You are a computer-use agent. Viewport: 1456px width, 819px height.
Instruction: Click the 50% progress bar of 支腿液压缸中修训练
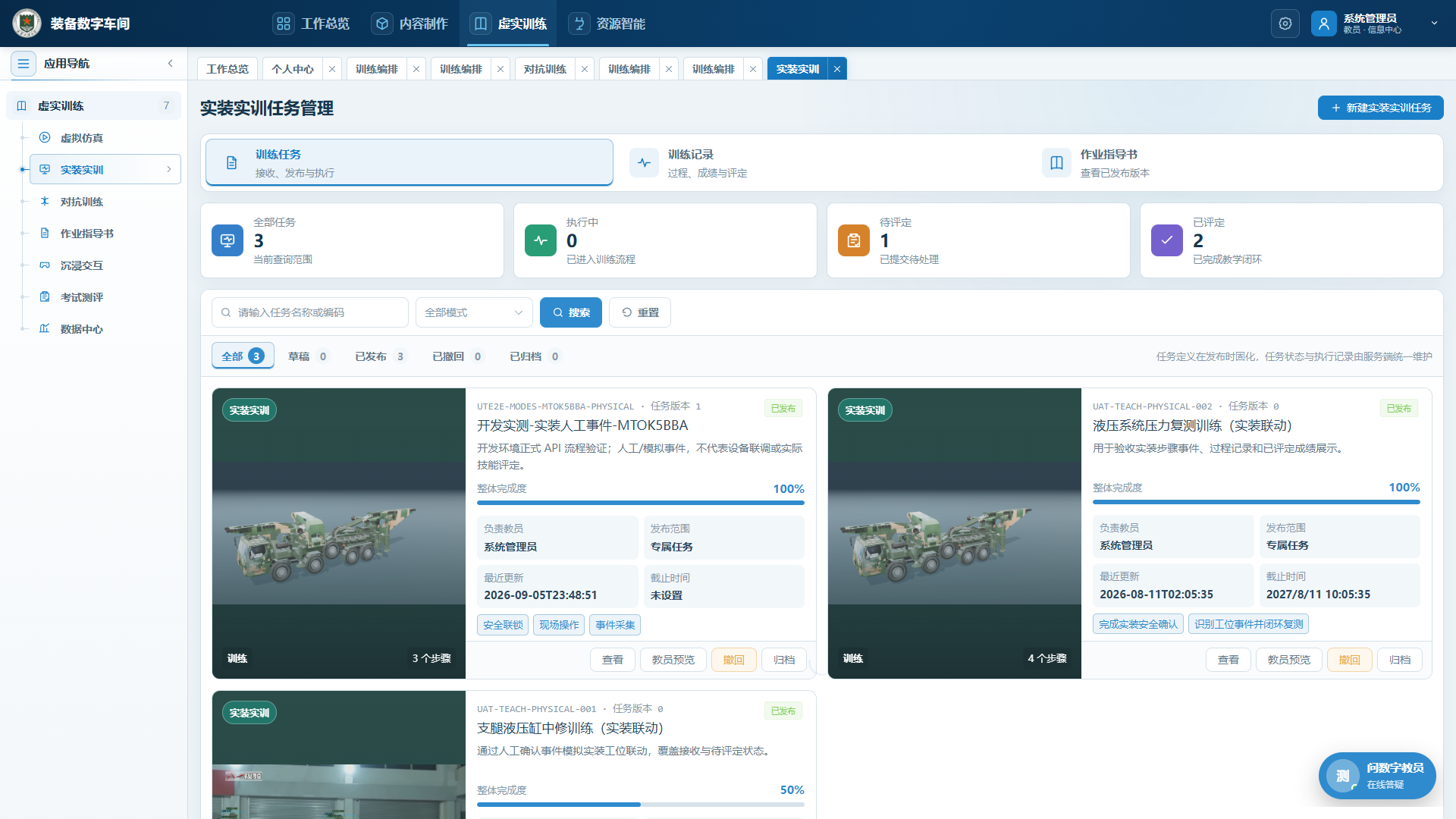[641, 804]
